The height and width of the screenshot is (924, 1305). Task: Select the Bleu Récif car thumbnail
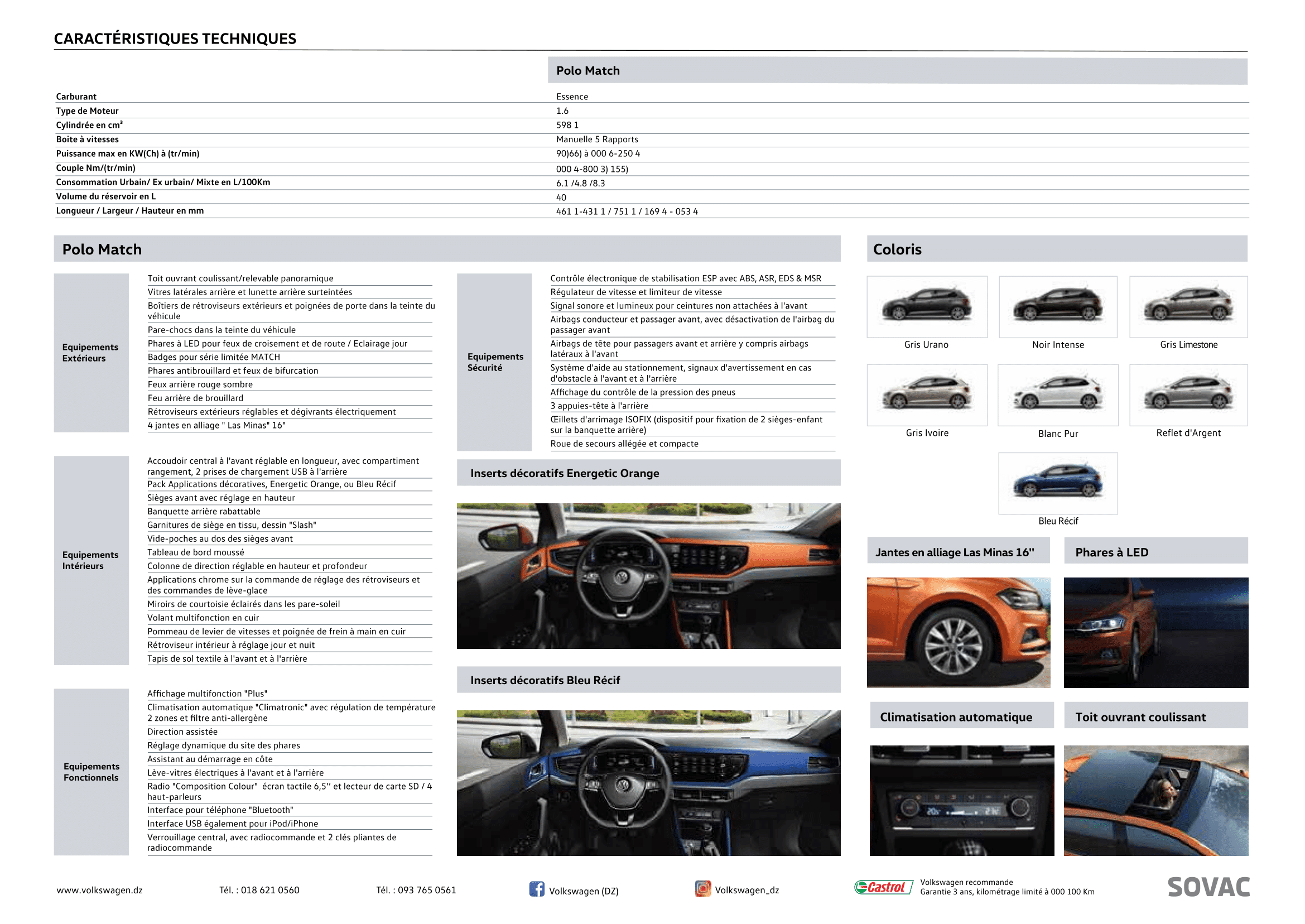pyautogui.click(x=1057, y=483)
